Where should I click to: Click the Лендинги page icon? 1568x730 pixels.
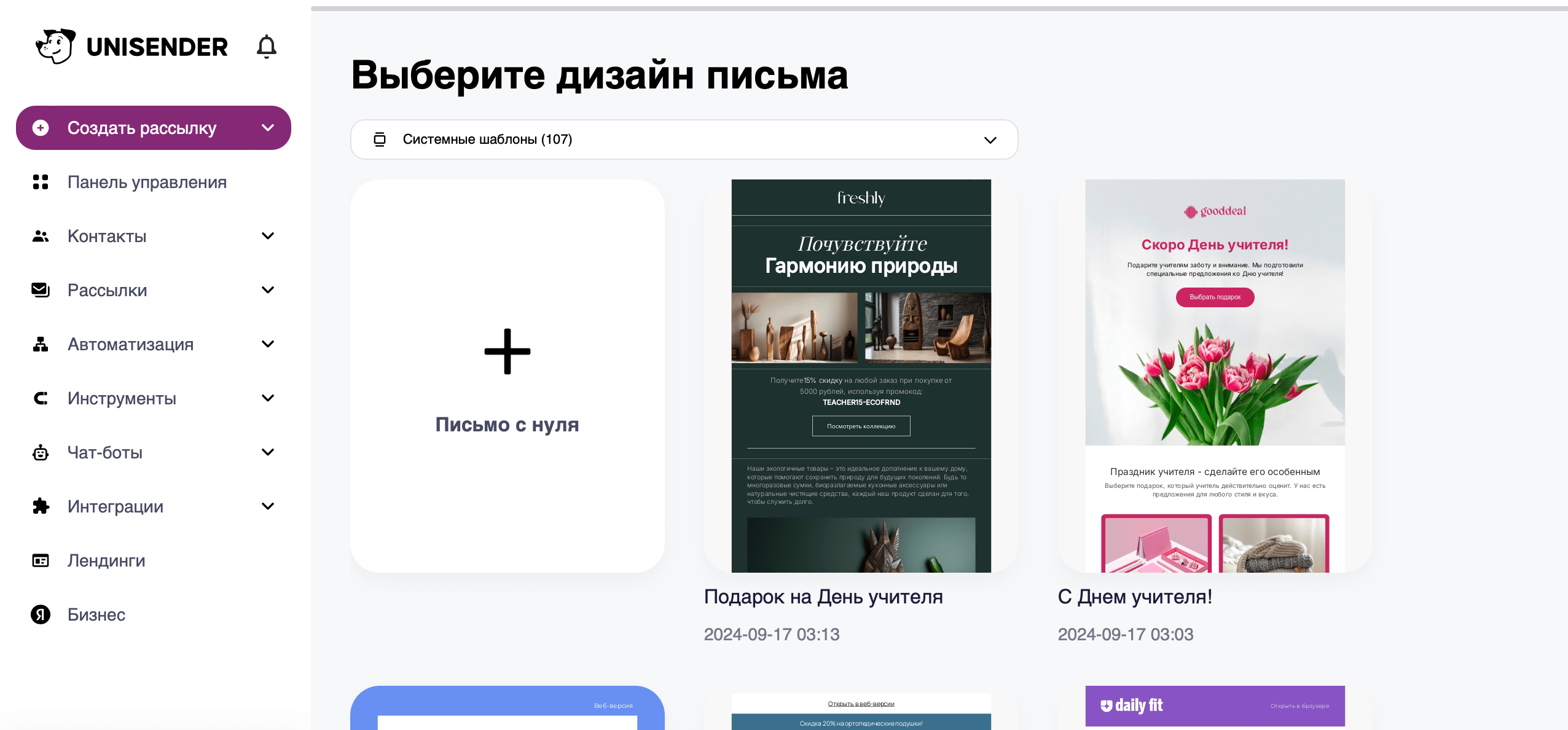point(41,560)
